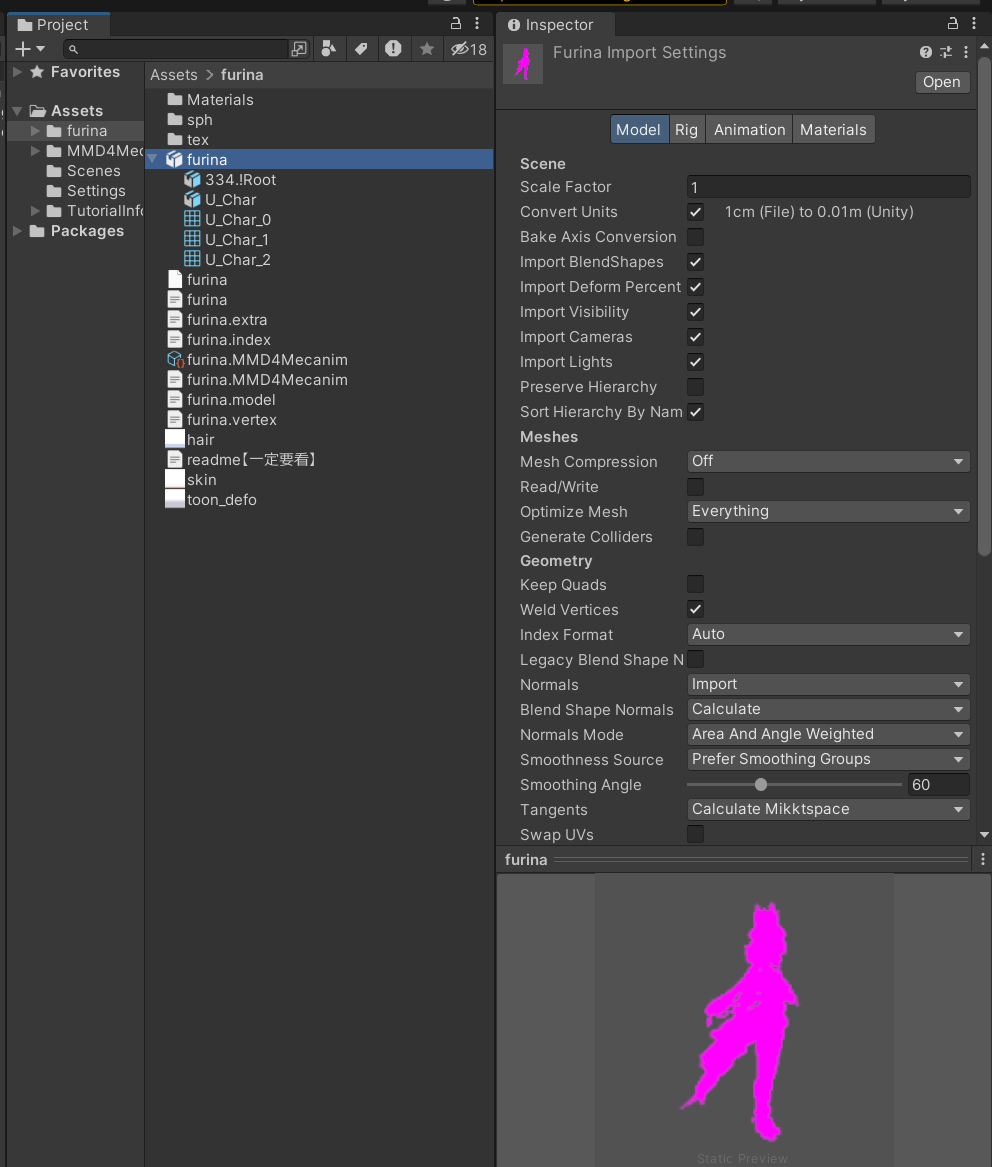Open Optimize Mesh dropdown

coord(828,511)
